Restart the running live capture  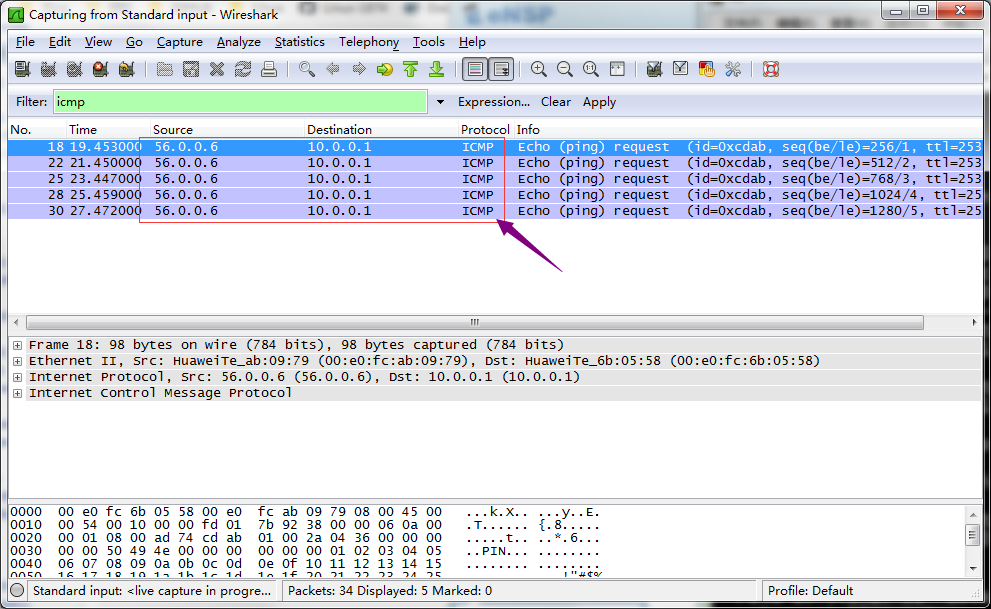(126, 69)
